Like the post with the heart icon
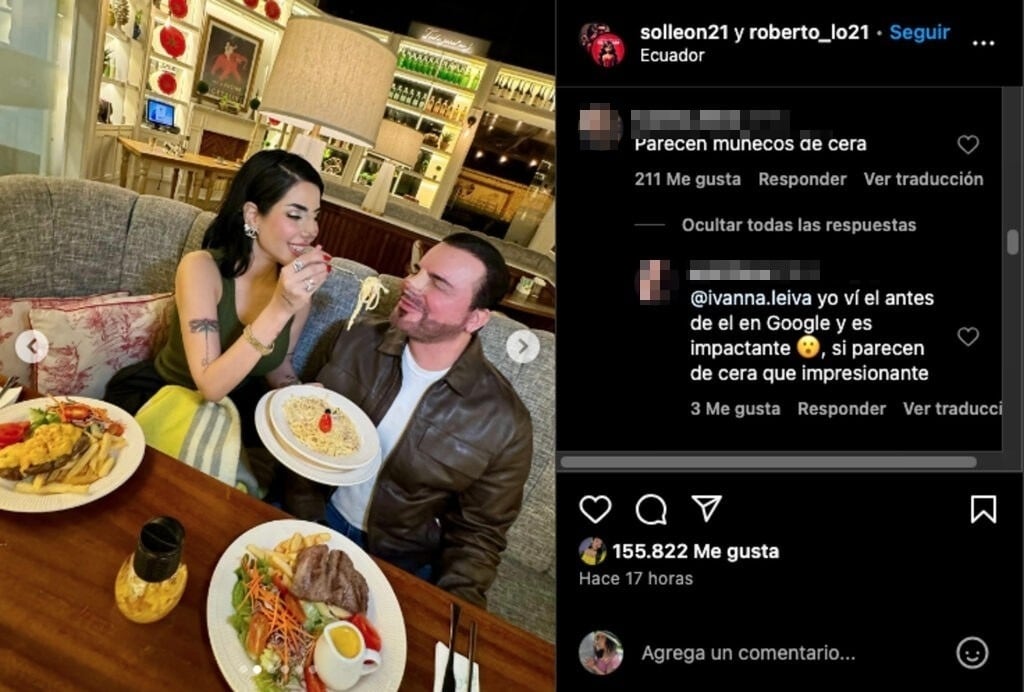This screenshot has height=692, width=1024. click(595, 509)
